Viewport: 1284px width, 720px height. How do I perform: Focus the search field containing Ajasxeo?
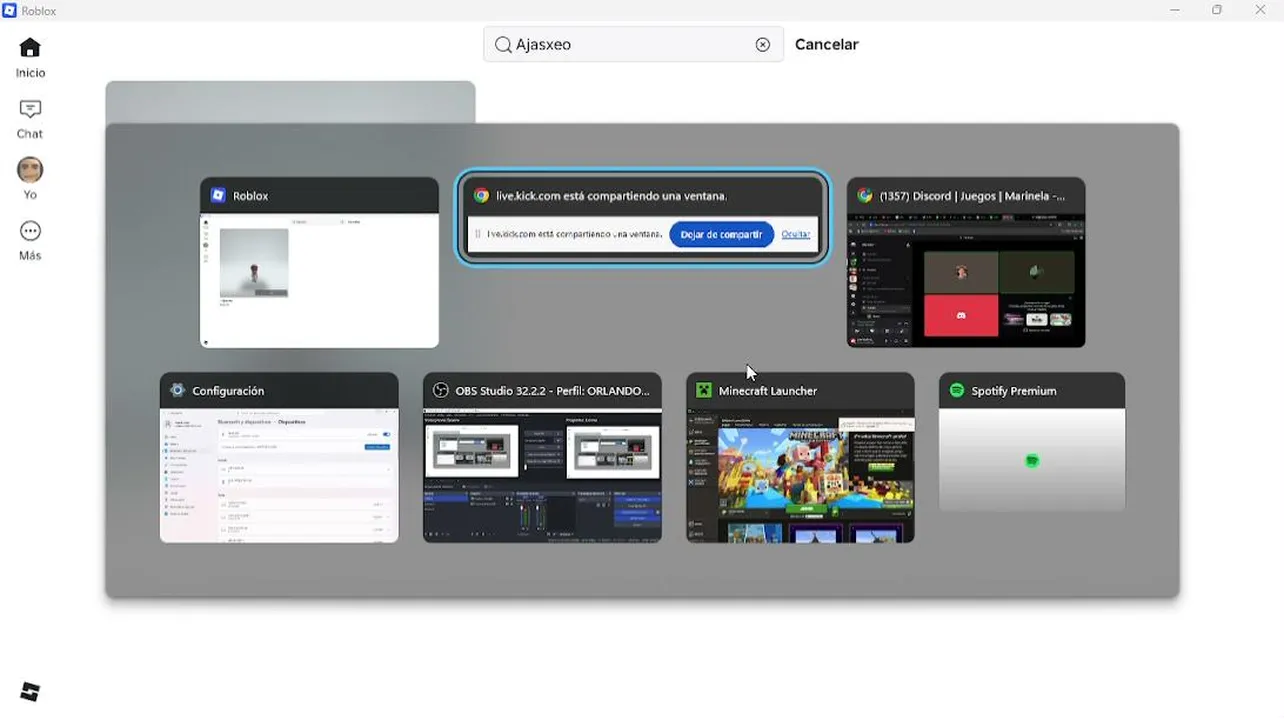pyautogui.click(x=633, y=44)
